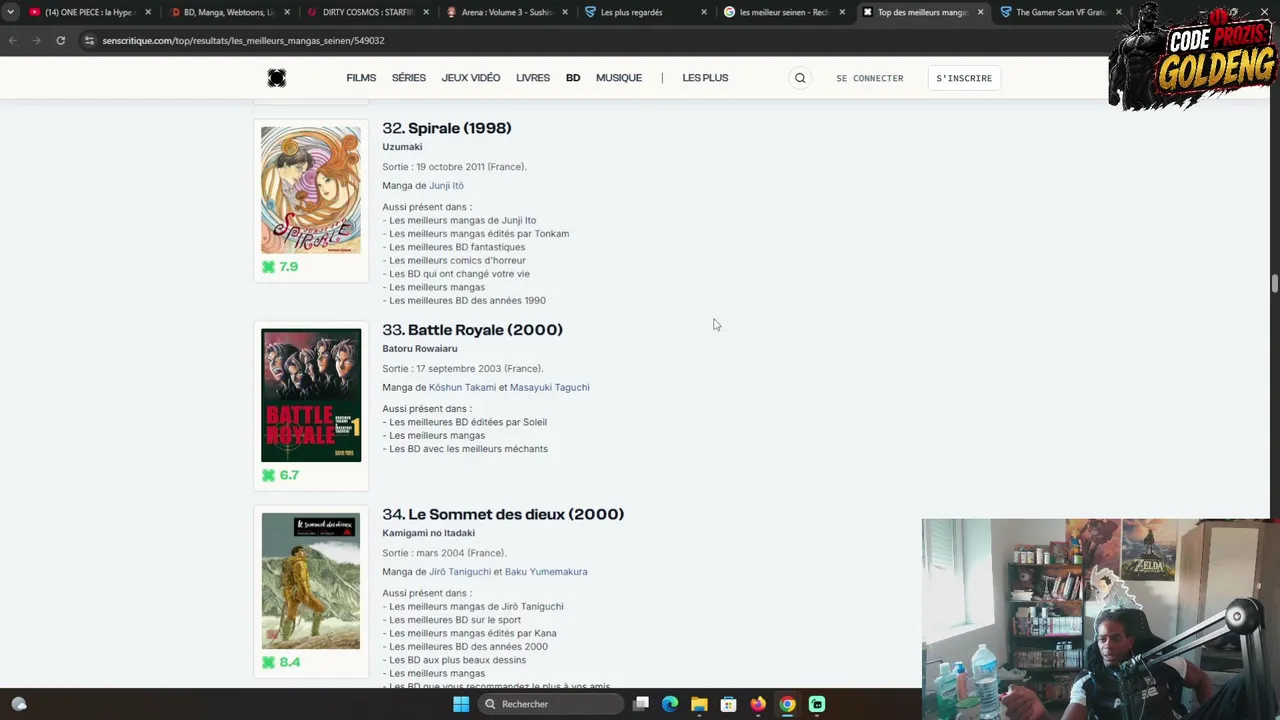This screenshot has height=720, width=1280.
Task: Expand the tab search dropdown arrow
Action: point(10,12)
